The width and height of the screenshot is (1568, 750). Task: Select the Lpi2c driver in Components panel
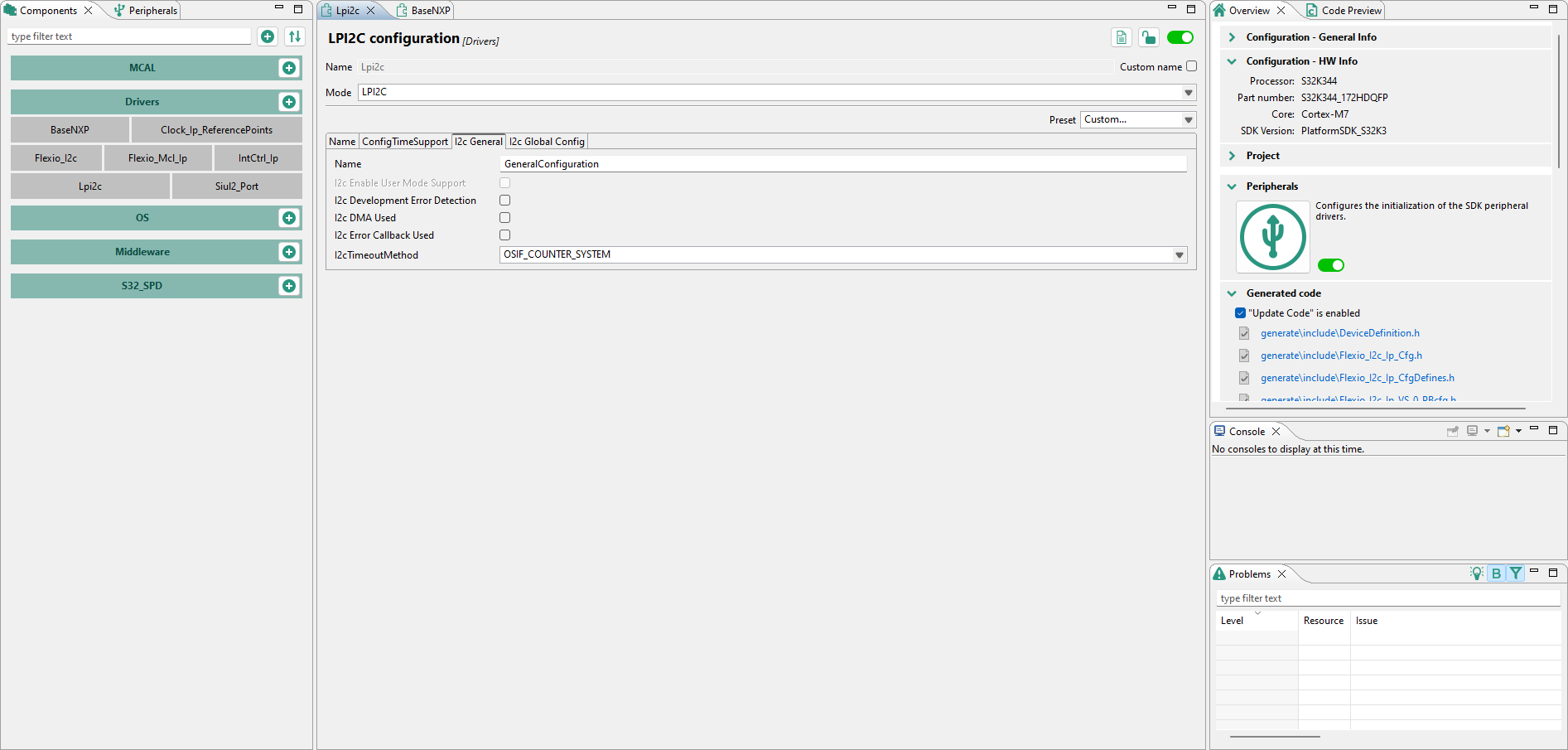89,186
